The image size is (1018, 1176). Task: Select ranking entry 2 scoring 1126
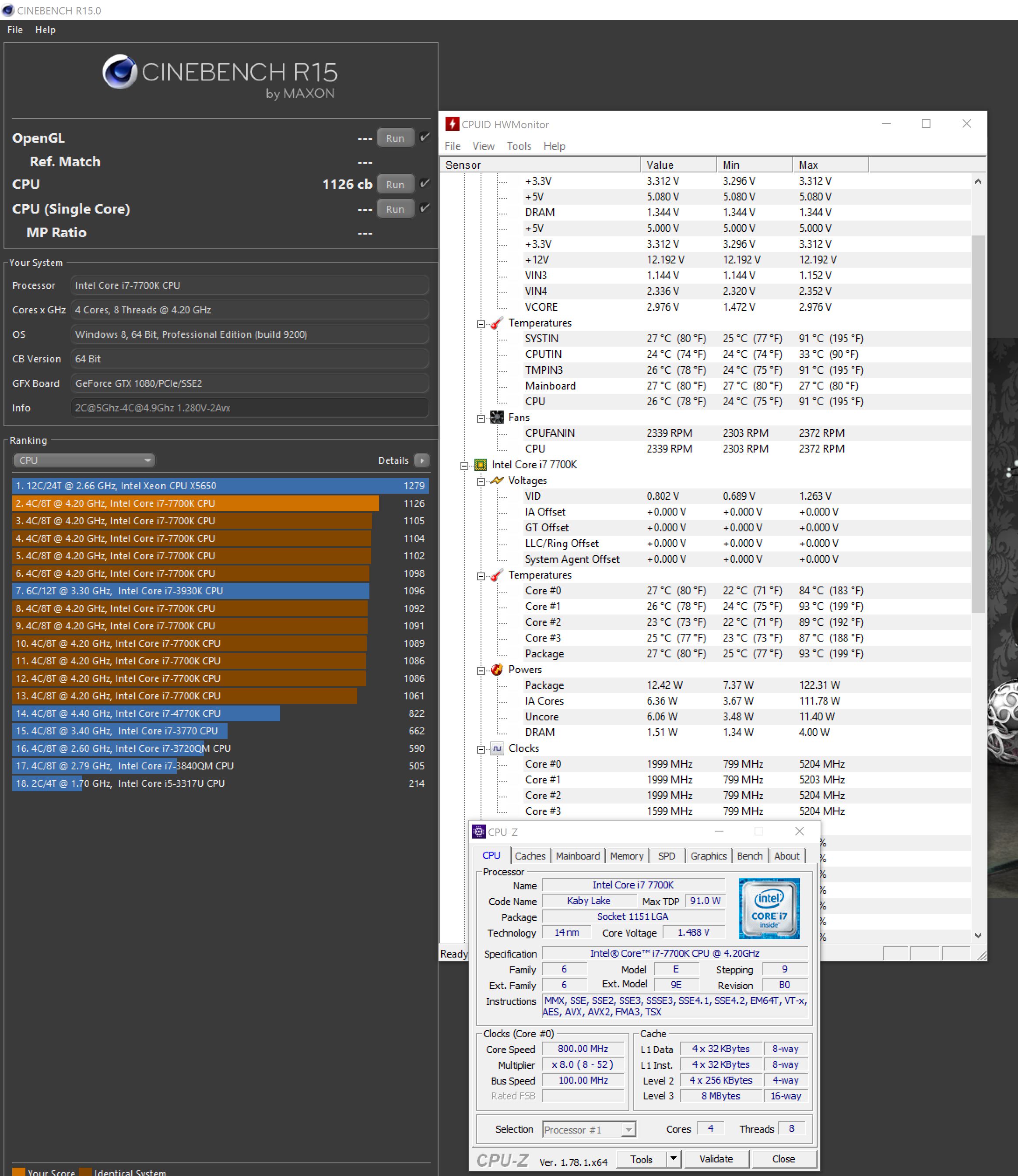coord(221,503)
